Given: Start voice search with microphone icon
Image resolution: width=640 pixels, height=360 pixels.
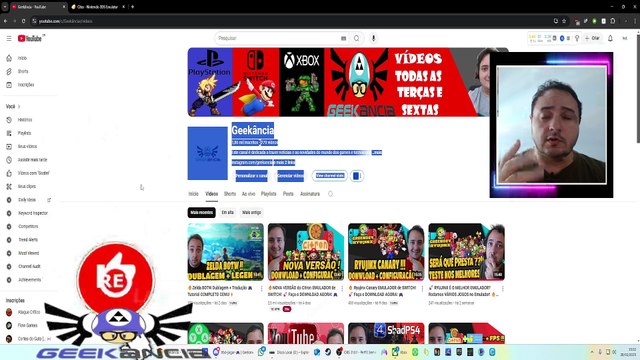Looking at the screenshot, I should point(373,38).
